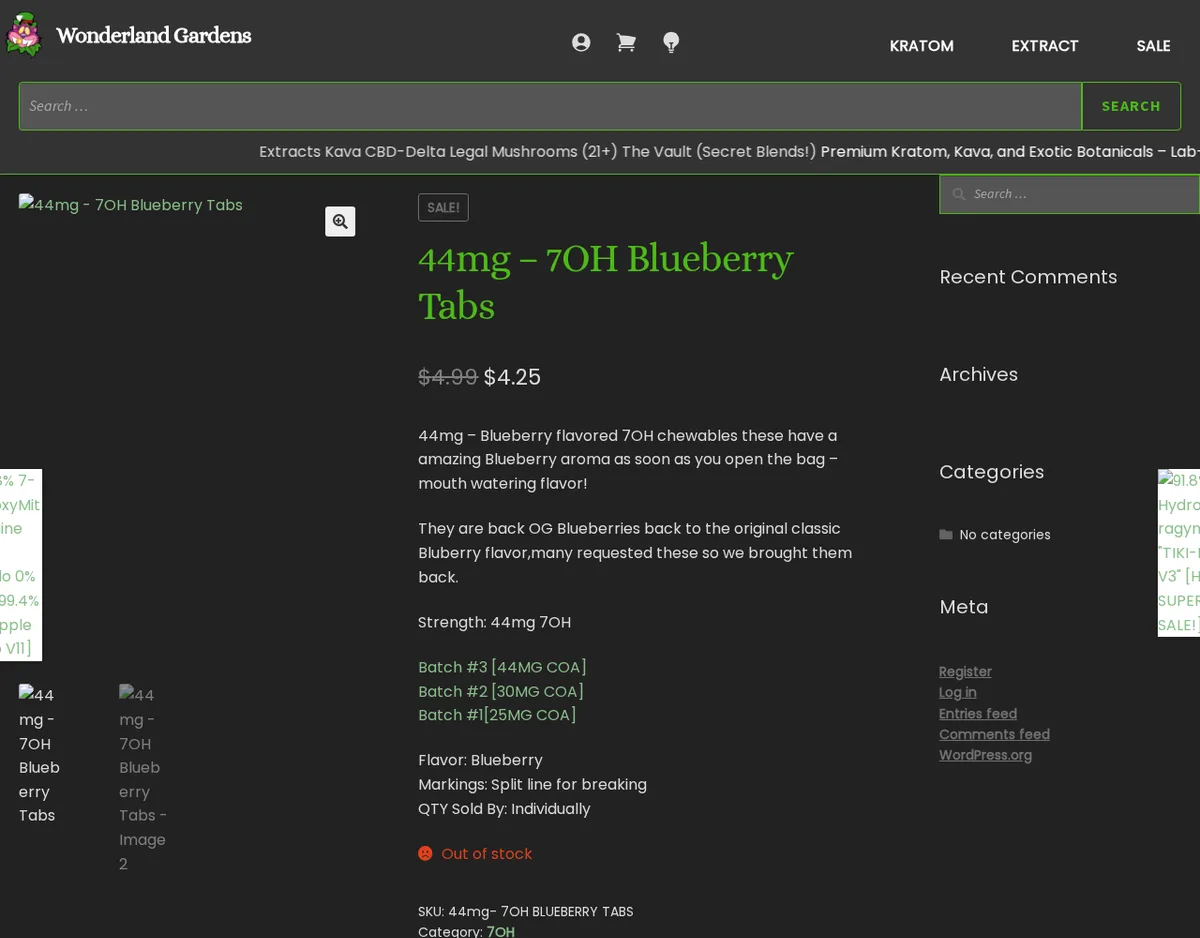
Task: Click the Log in link
Action: pos(958,692)
